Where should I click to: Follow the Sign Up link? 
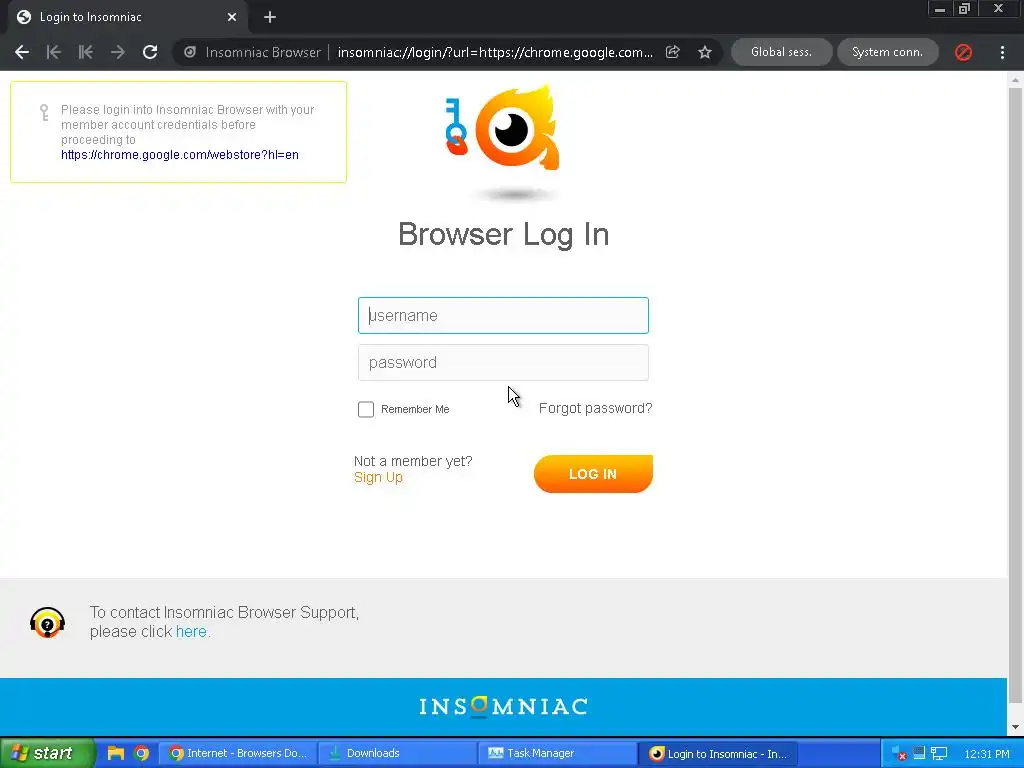click(378, 477)
